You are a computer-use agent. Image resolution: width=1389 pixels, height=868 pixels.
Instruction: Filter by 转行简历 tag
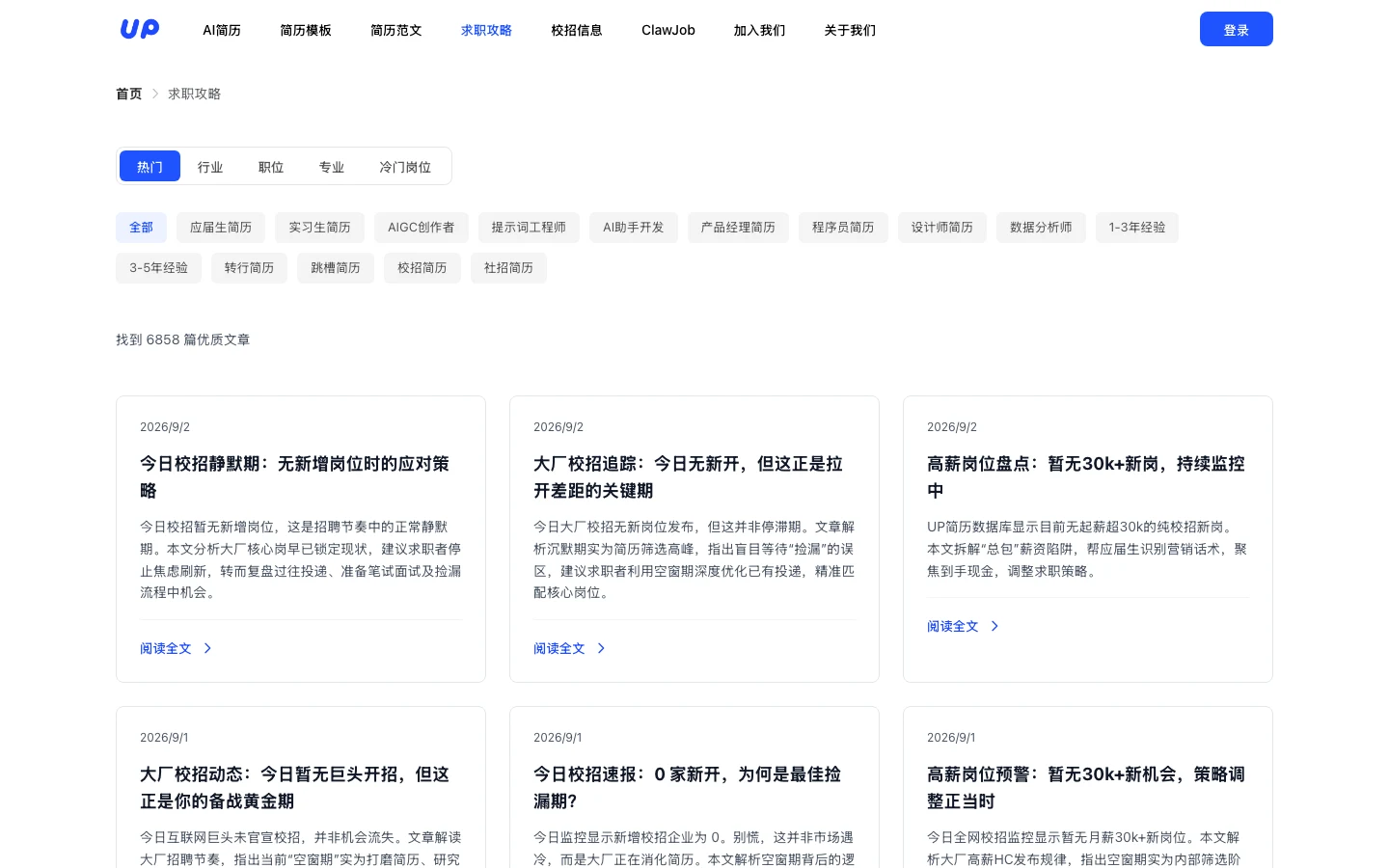pyautogui.click(x=249, y=268)
